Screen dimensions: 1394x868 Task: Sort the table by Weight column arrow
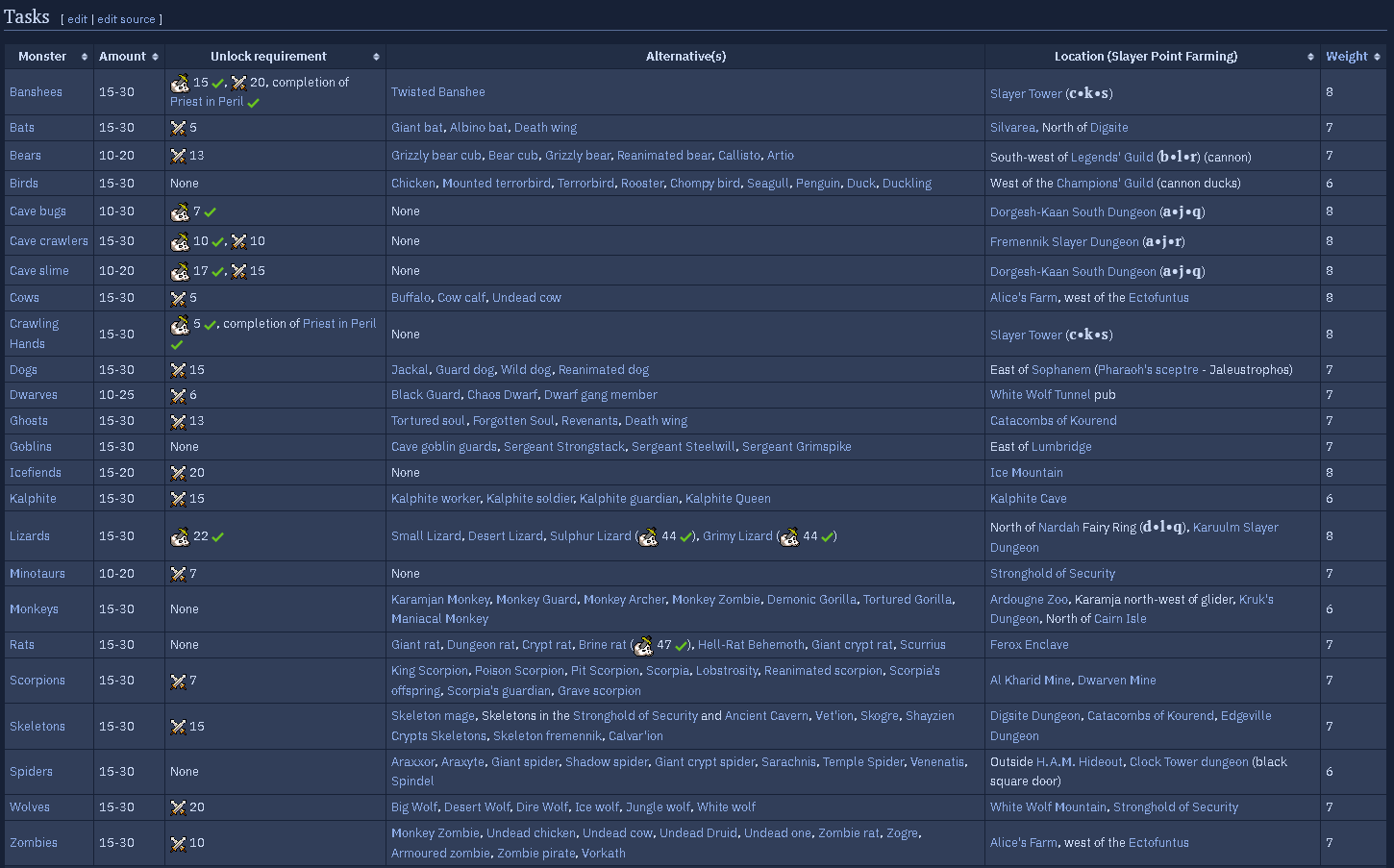(x=1377, y=57)
